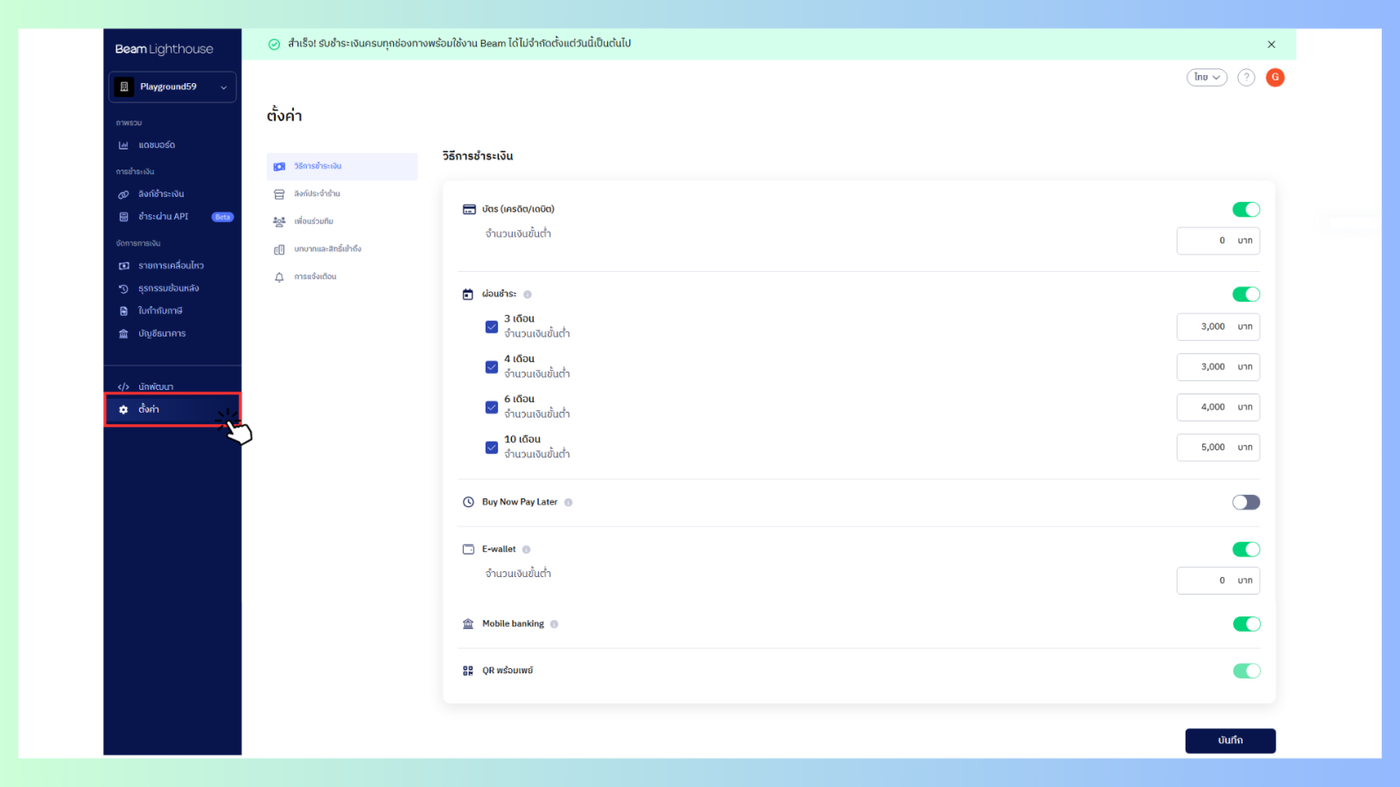Click the 6 เดือน minimum amount field showing 4,000
The height and width of the screenshot is (787, 1400).
(x=1218, y=407)
